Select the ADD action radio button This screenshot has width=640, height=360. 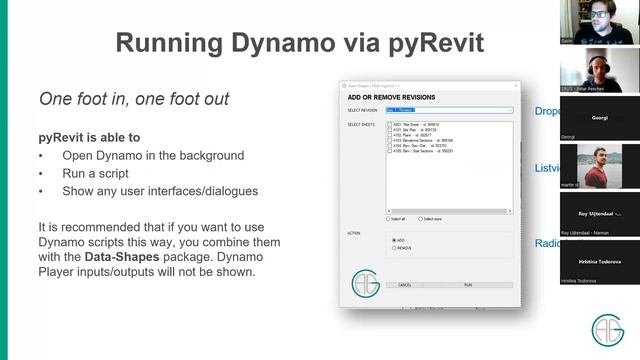tap(394, 240)
